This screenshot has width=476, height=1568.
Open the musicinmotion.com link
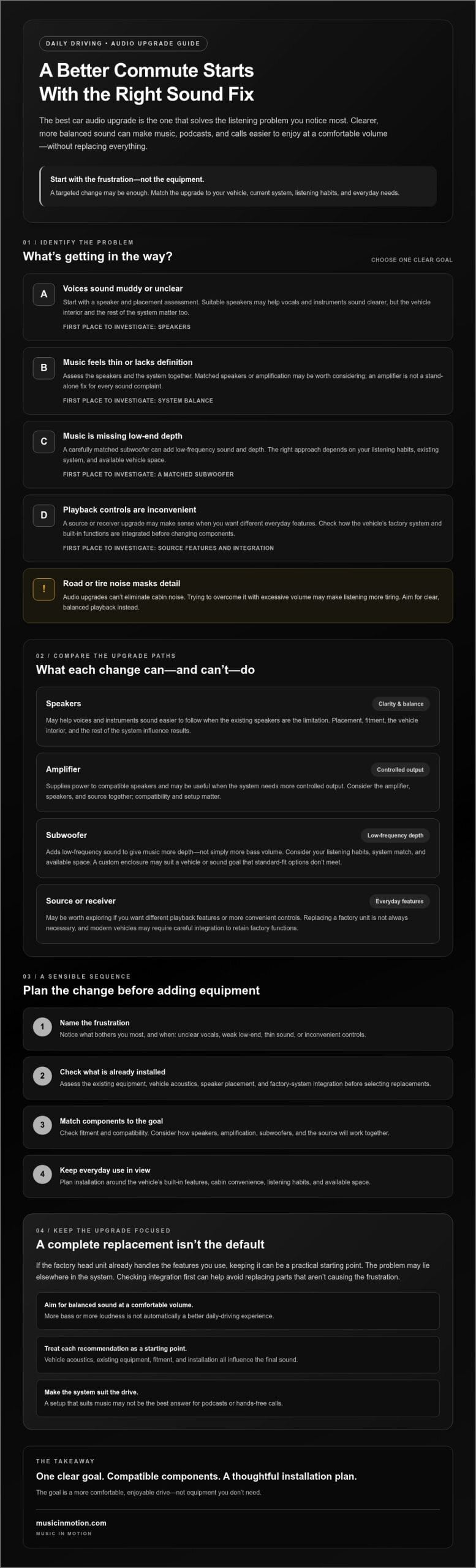coord(71,1523)
